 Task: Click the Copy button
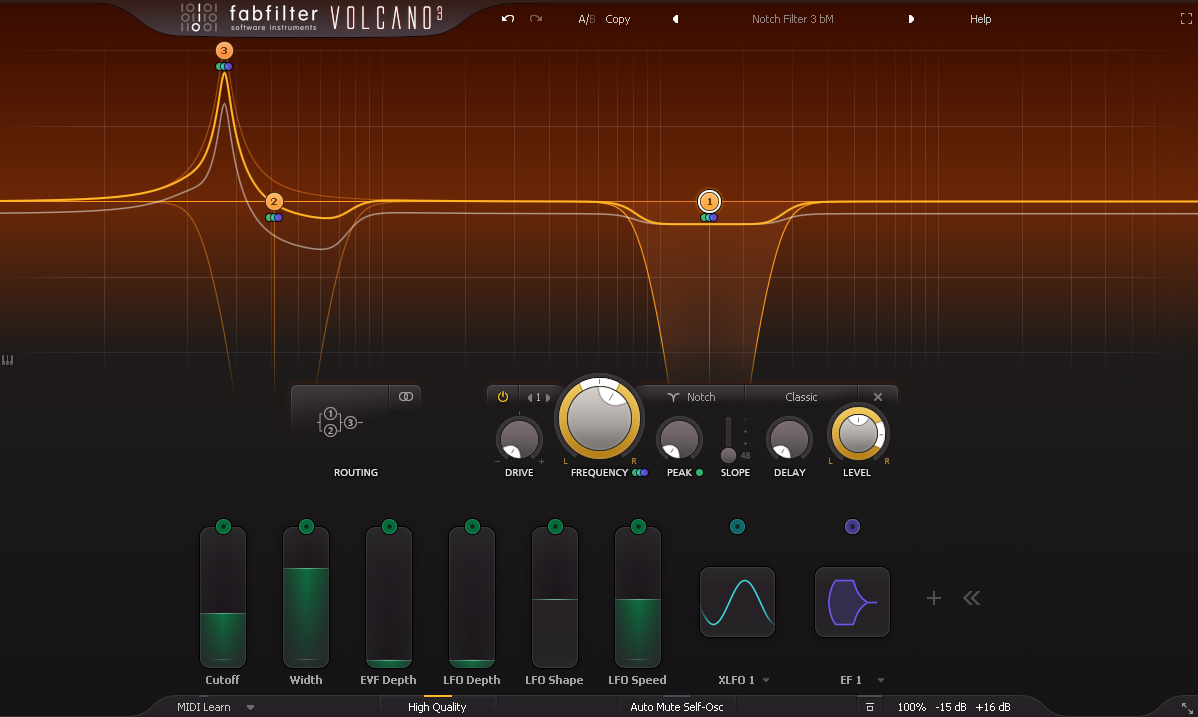617,19
